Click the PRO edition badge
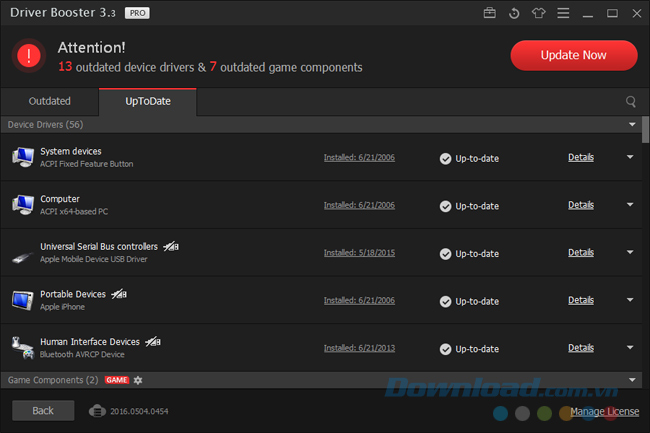This screenshot has width=650, height=433. tap(137, 13)
